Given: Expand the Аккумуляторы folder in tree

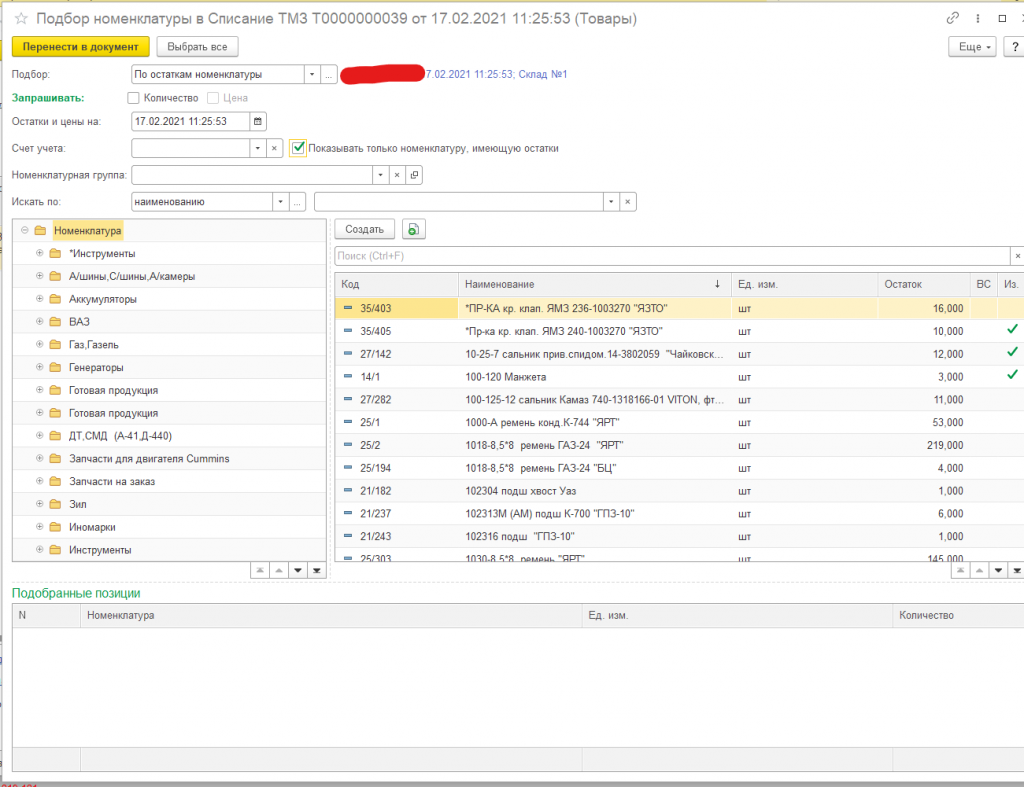Looking at the screenshot, I should click(x=39, y=299).
